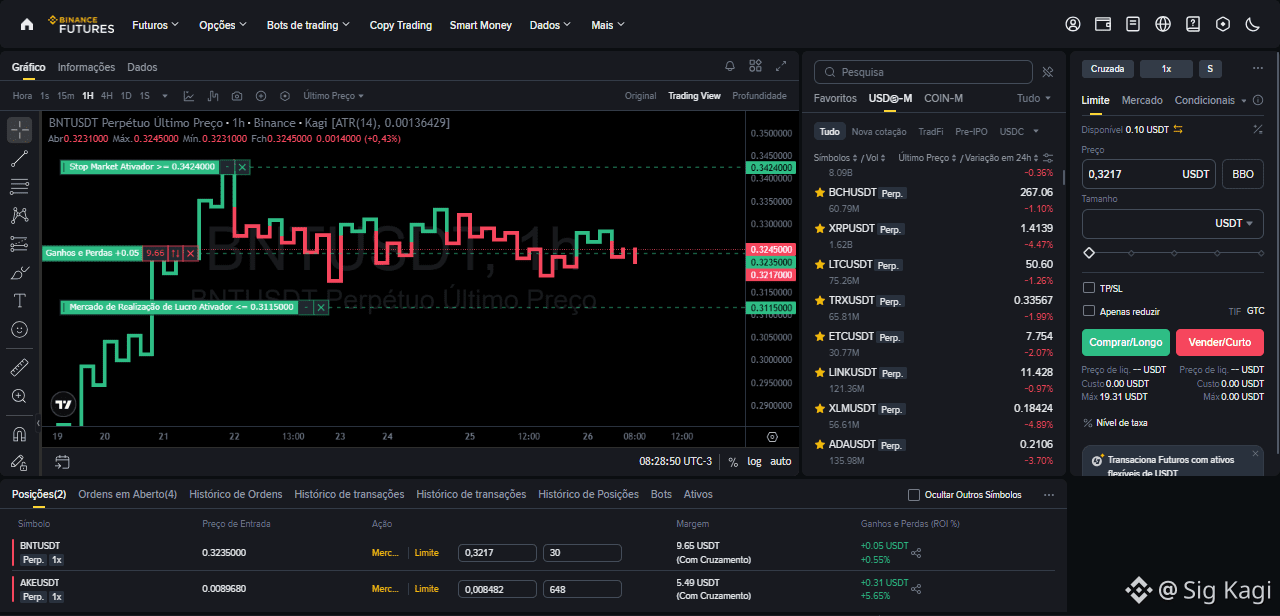
Task: Go to the Binance home icon
Action: 27,24
